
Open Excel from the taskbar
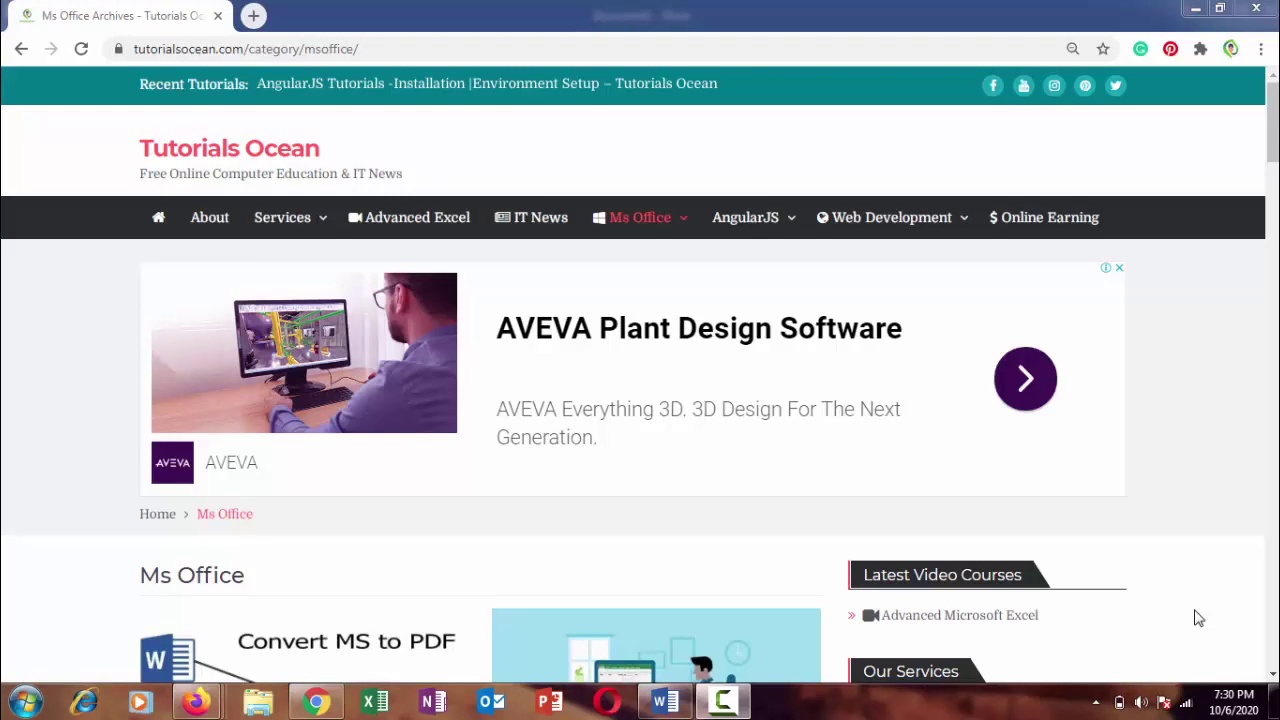coord(375,702)
